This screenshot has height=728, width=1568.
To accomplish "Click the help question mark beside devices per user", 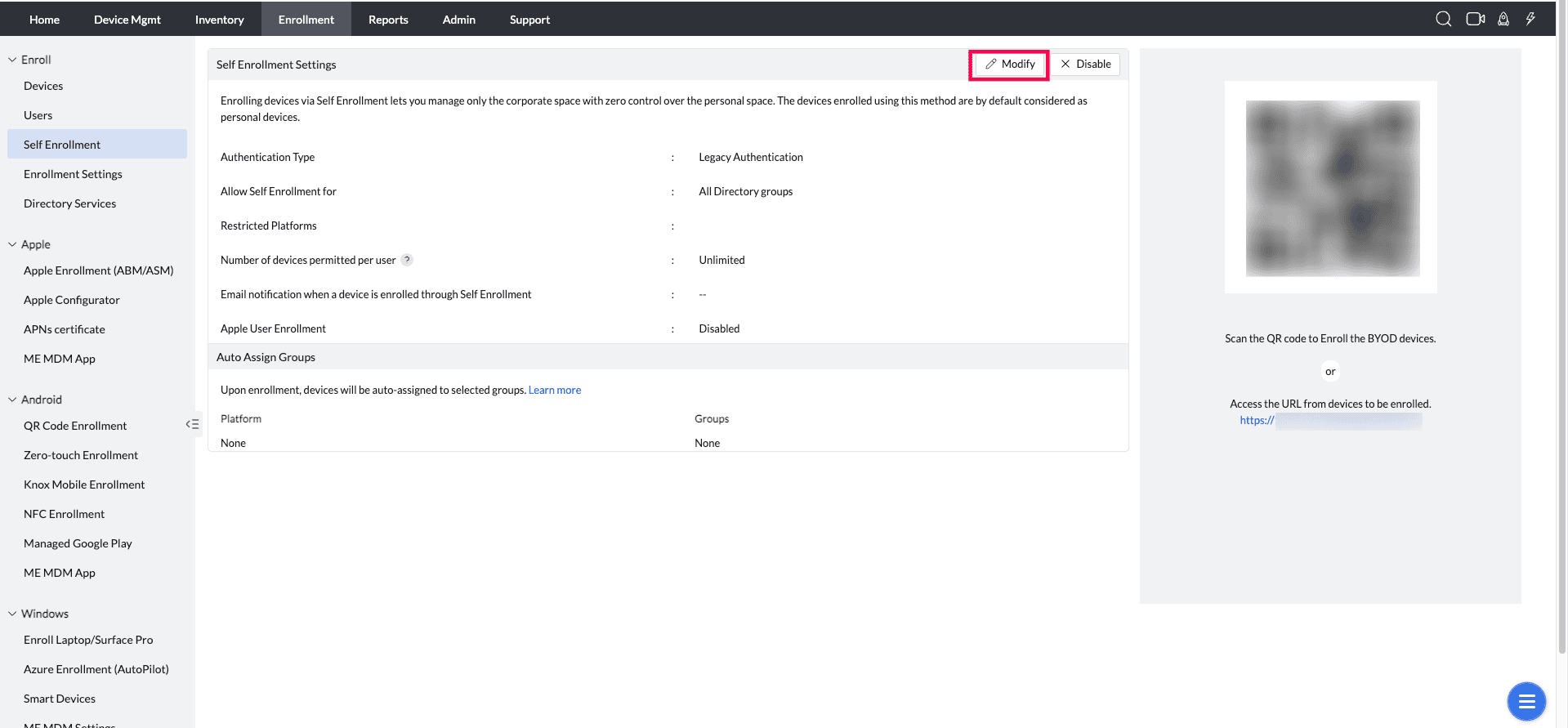I will 407,260.
